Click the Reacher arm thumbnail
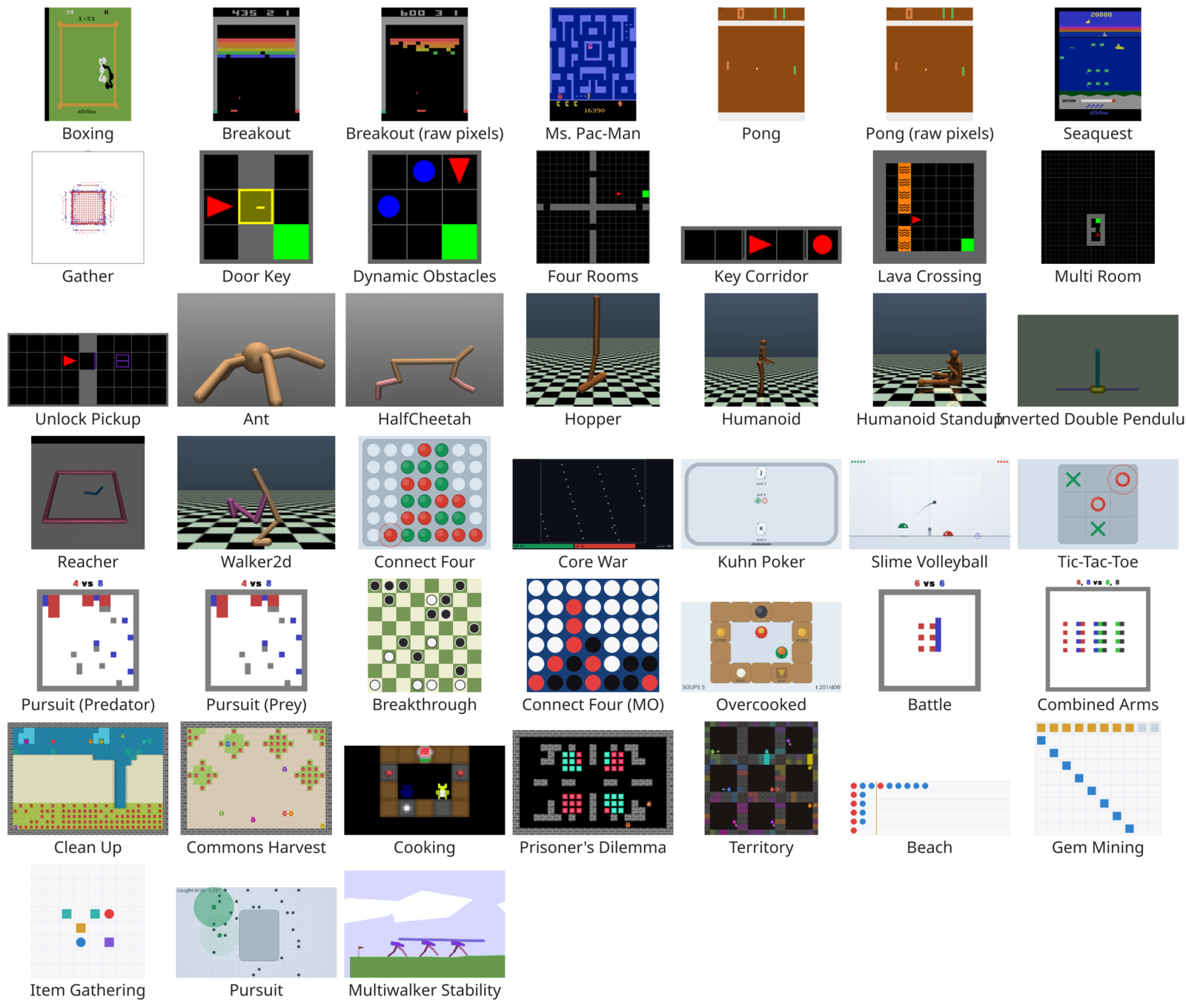Image resolution: width=1186 pixels, height=1008 pixels. pos(88,493)
